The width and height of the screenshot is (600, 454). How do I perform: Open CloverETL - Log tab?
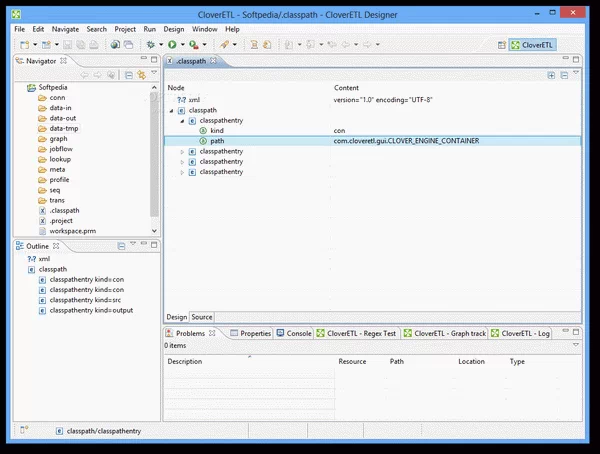520,333
